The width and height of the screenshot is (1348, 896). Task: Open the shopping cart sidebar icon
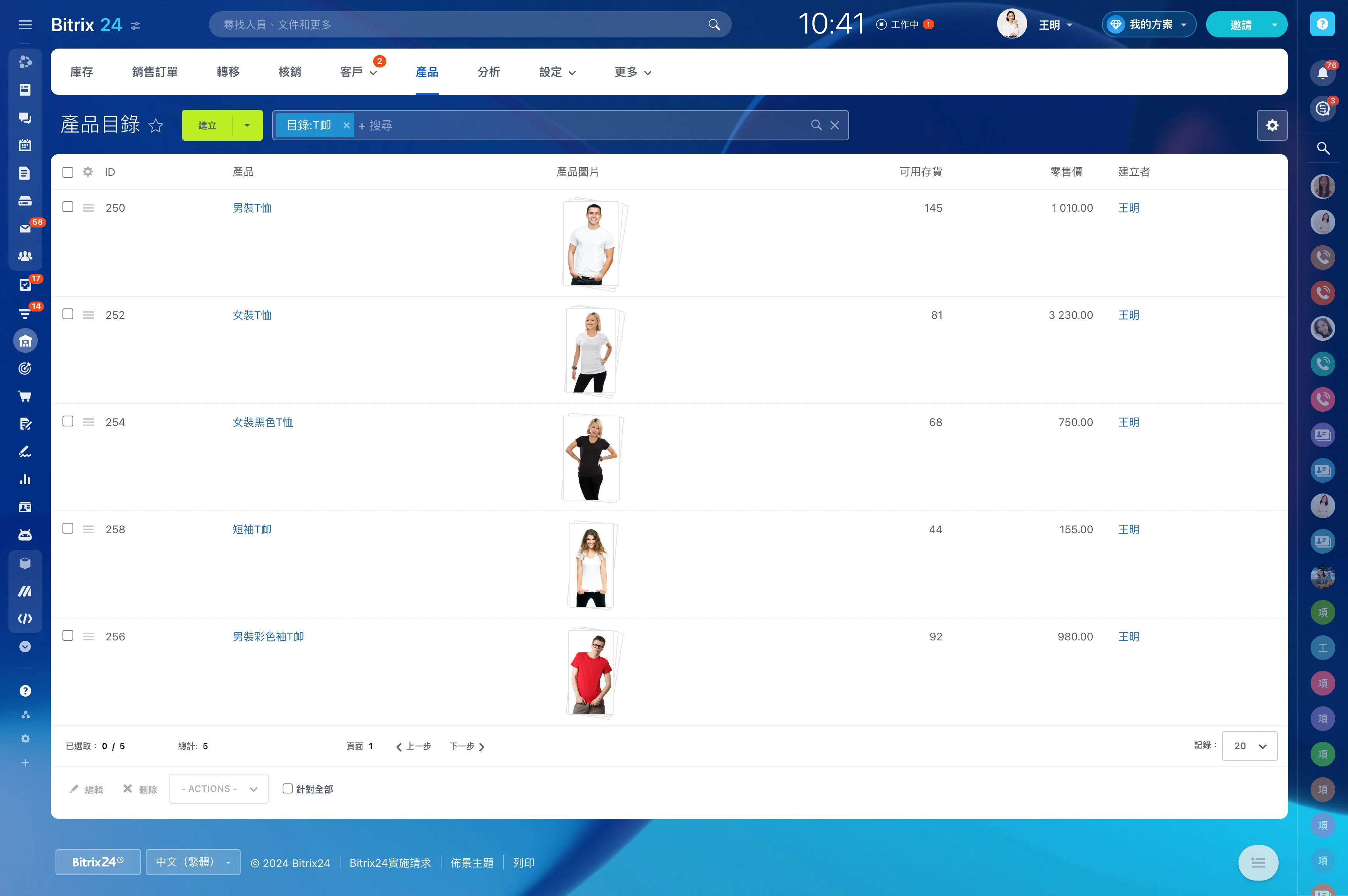click(25, 396)
